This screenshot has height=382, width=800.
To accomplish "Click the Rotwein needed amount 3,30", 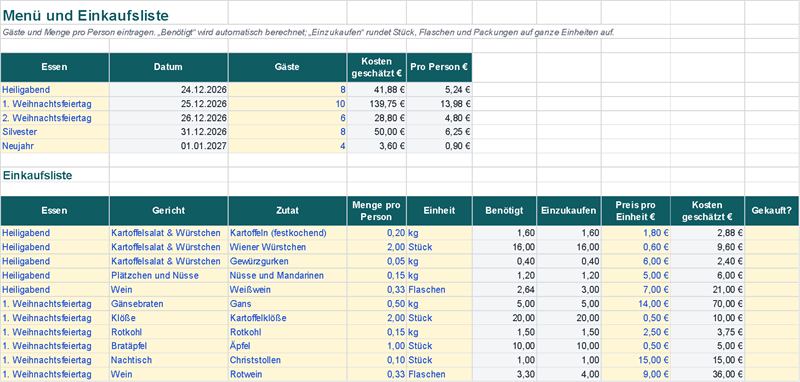I will coord(504,374).
